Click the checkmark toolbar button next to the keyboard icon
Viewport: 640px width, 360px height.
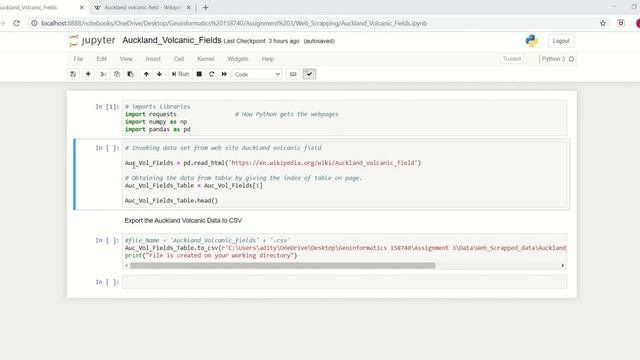pos(309,74)
